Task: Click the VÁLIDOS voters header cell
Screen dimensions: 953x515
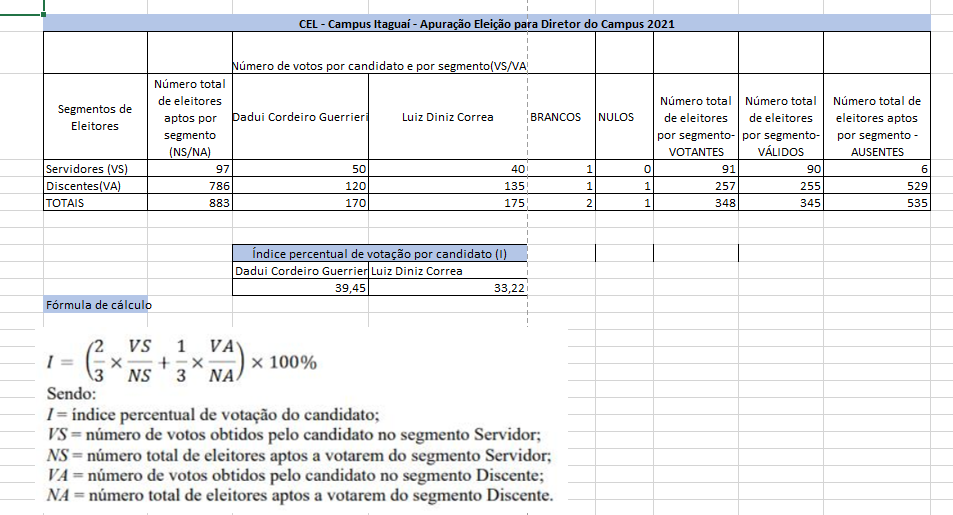Action: (x=780, y=126)
